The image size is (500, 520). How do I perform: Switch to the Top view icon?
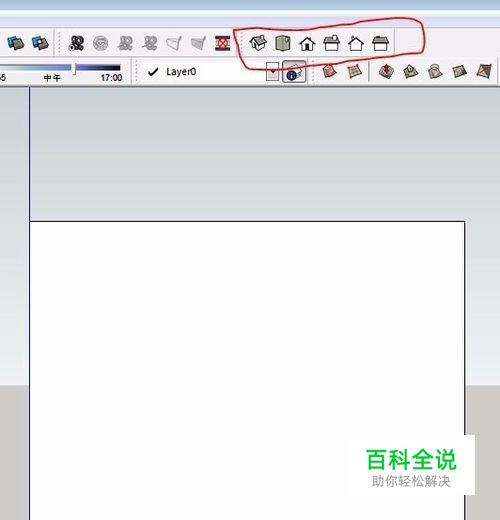[x=283, y=43]
